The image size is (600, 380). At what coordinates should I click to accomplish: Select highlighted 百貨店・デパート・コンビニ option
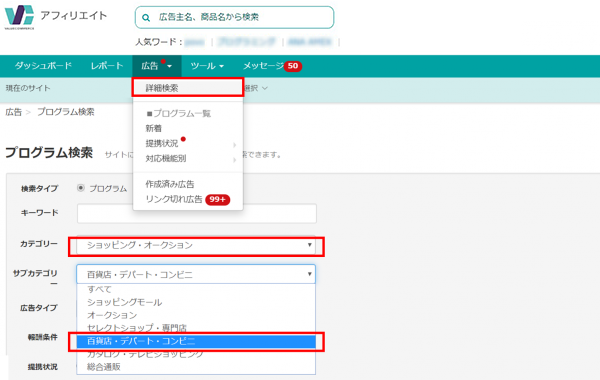(196, 341)
